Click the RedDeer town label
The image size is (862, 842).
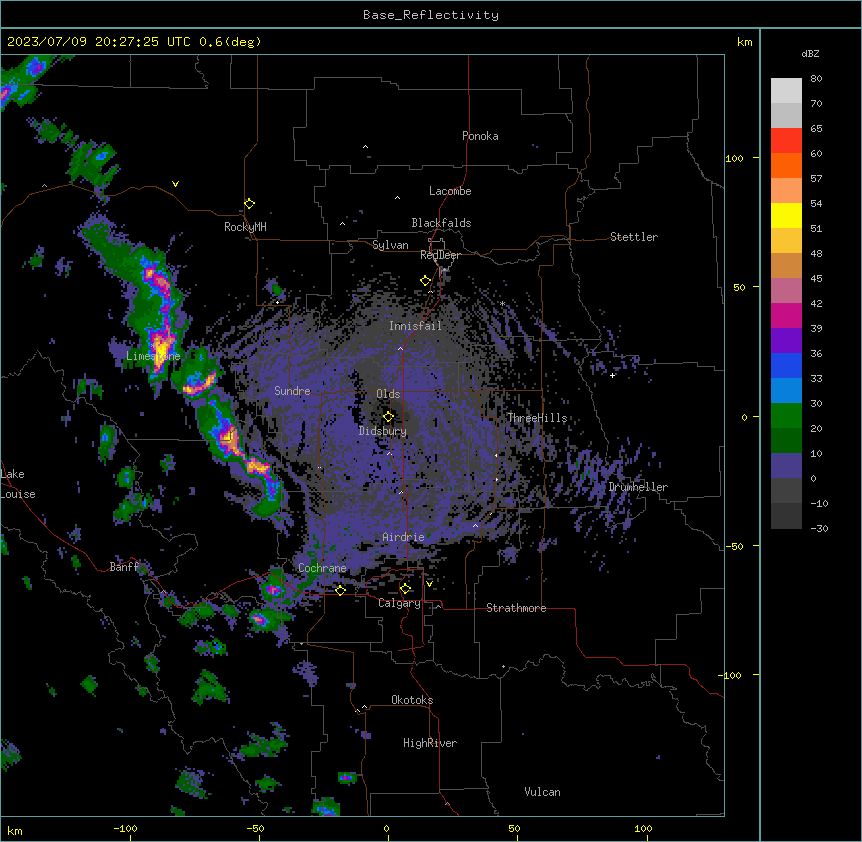[x=440, y=255]
